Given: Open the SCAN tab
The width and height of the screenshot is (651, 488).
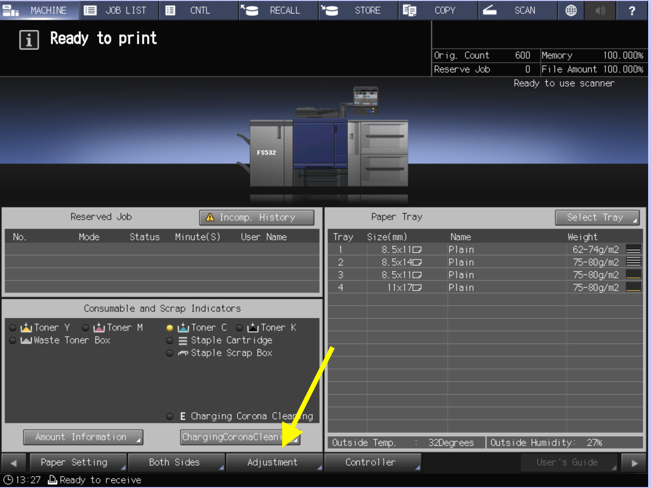Looking at the screenshot, I should [516, 10].
